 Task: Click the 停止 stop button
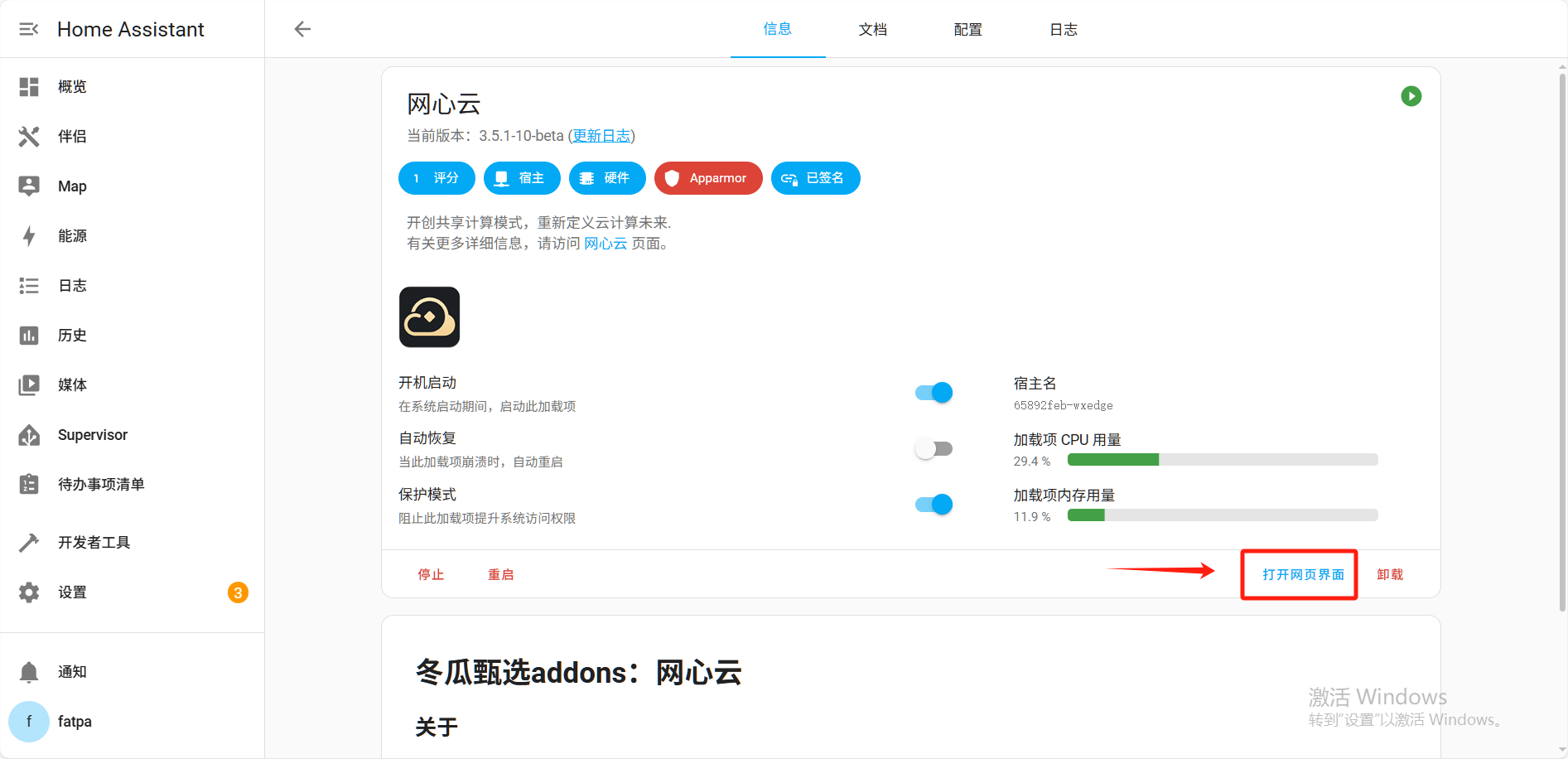[x=431, y=574]
